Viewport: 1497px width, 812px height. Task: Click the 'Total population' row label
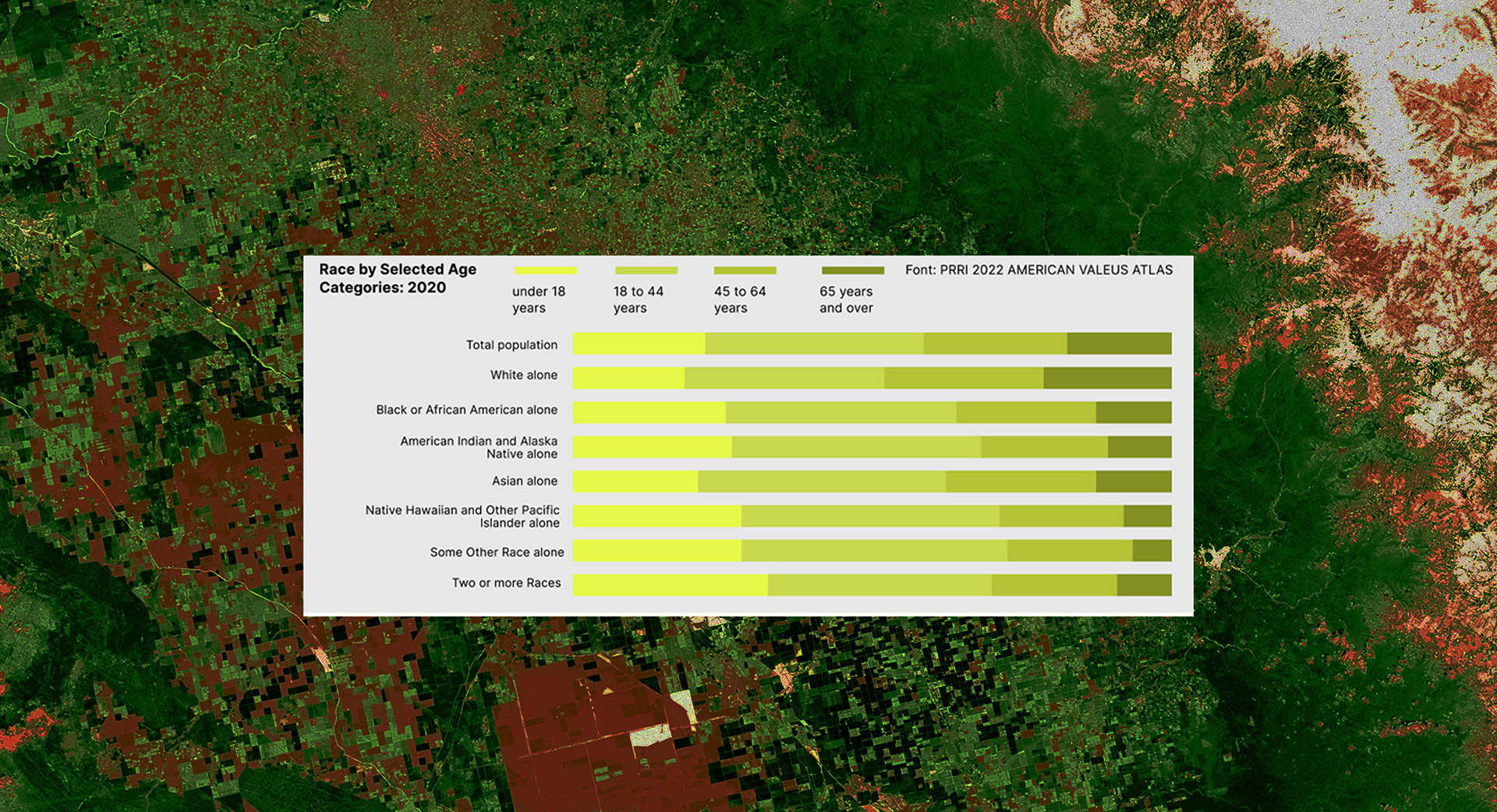tap(511, 344)
